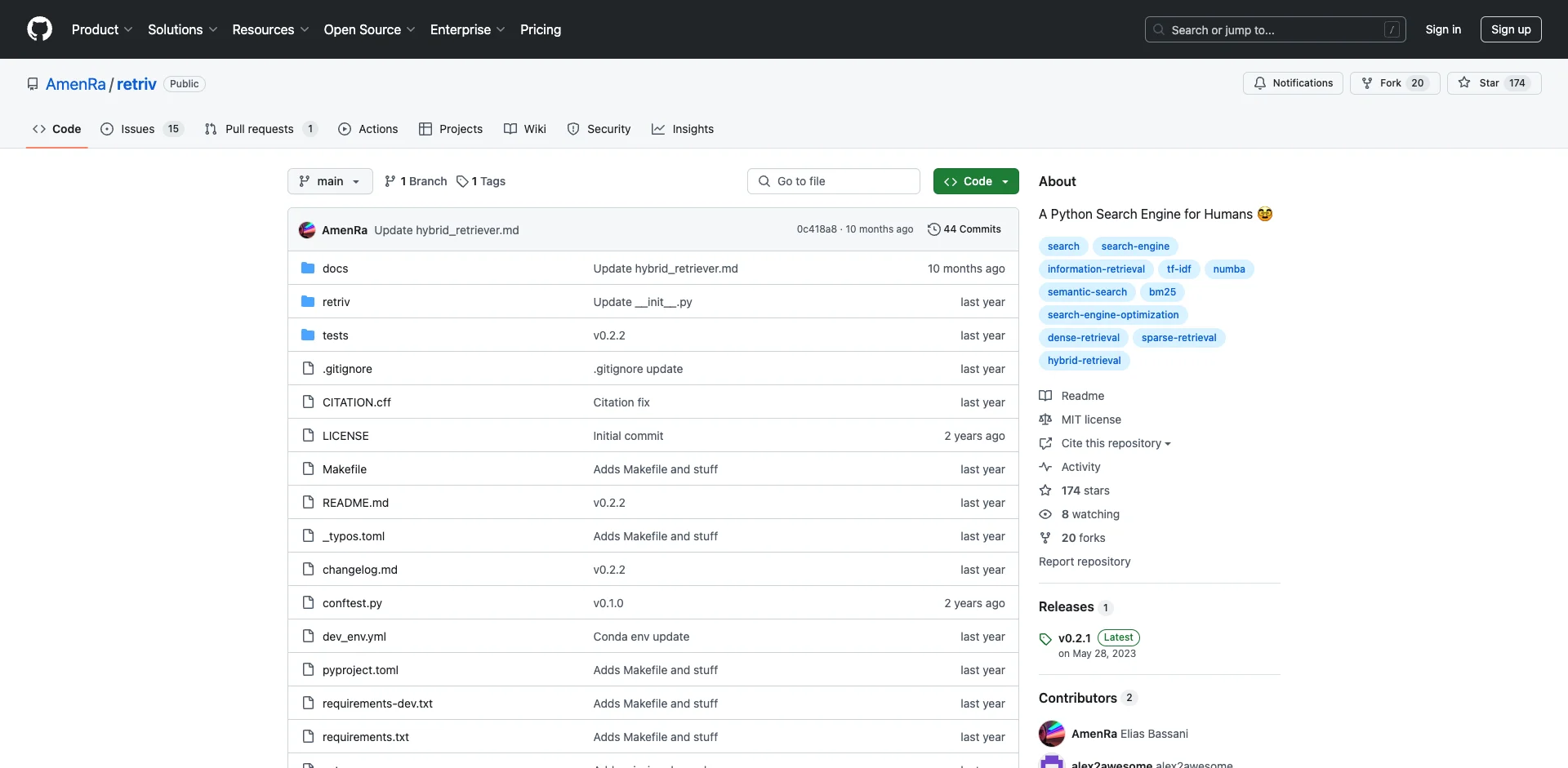Click the AmenRa avatar in commit header
Viewport: 1568px width, 768px height.
307,230
